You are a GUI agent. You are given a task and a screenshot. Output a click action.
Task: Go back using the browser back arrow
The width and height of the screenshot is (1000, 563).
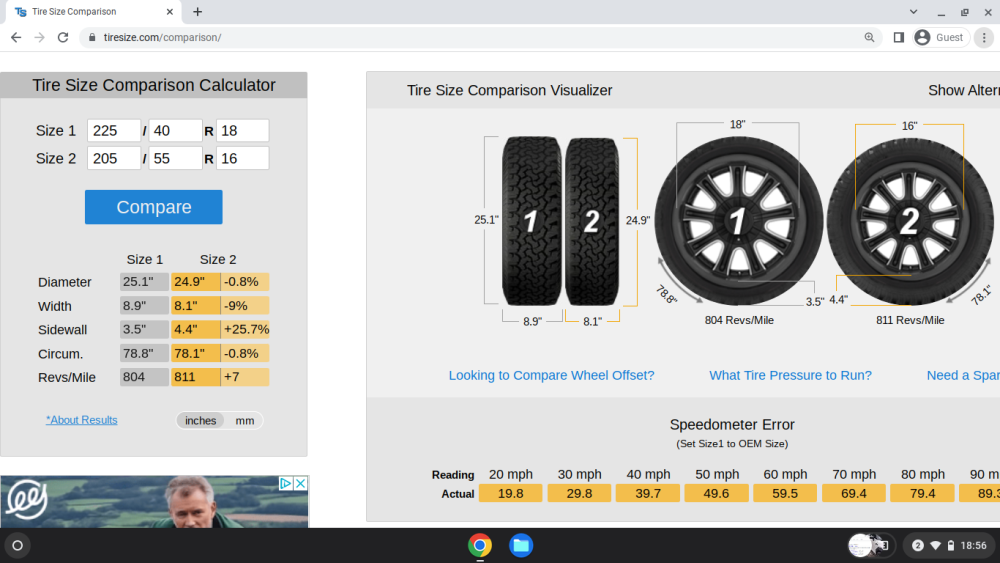[x=16, y=38]
